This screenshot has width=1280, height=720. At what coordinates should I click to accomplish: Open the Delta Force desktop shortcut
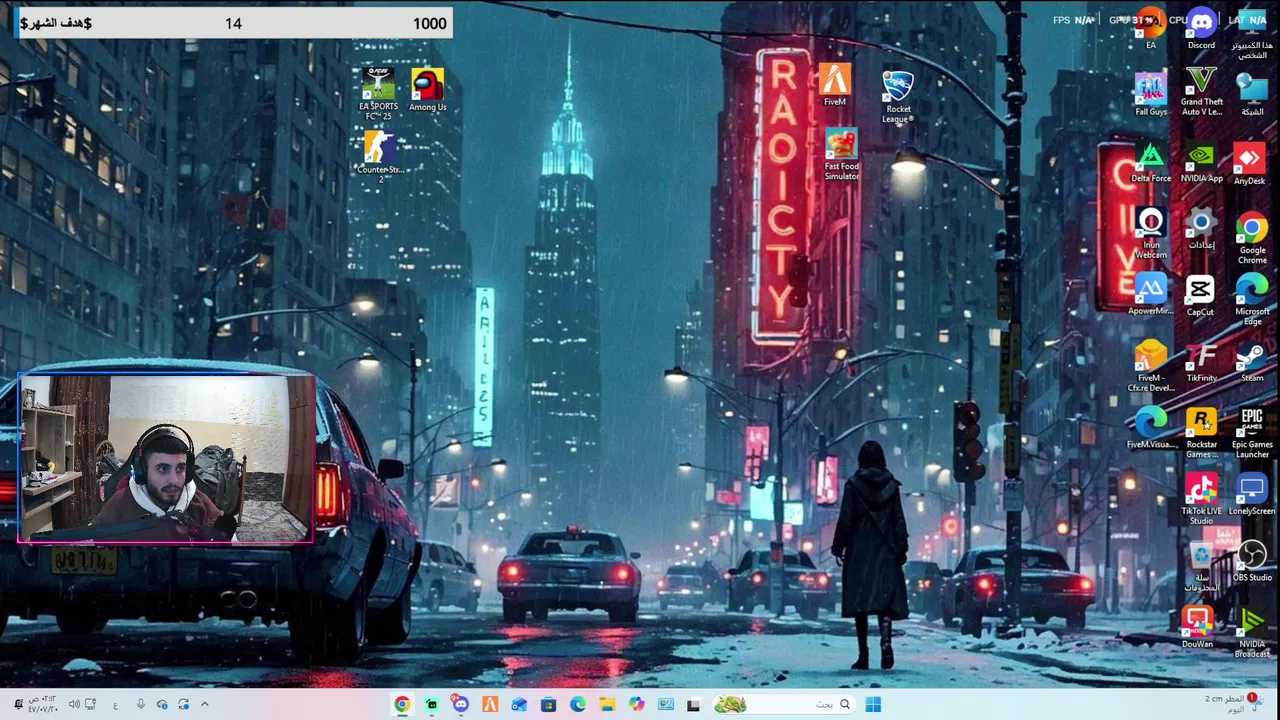tap(1150, 162)
